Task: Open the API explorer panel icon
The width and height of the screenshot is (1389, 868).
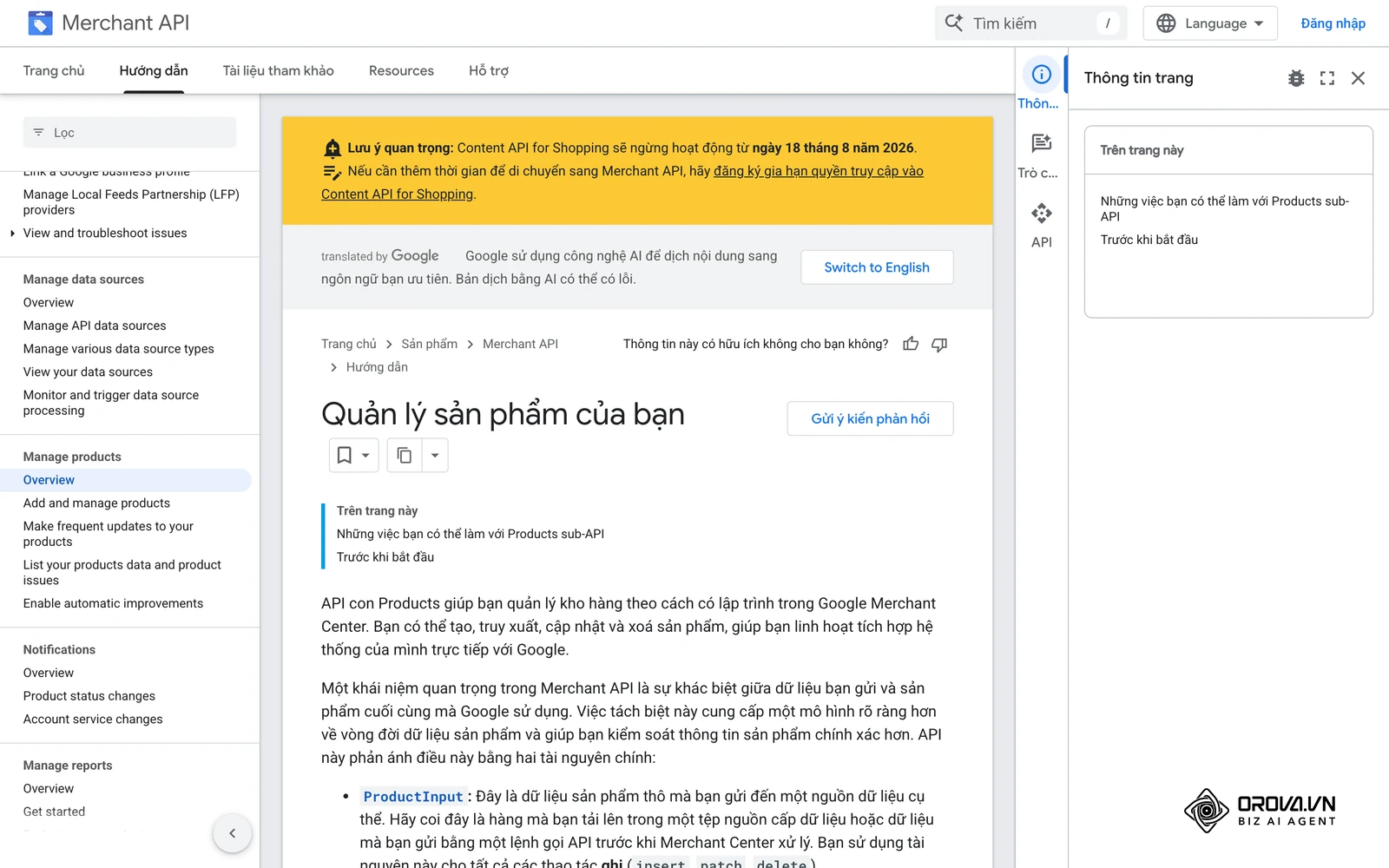Action: [1041, 213]
